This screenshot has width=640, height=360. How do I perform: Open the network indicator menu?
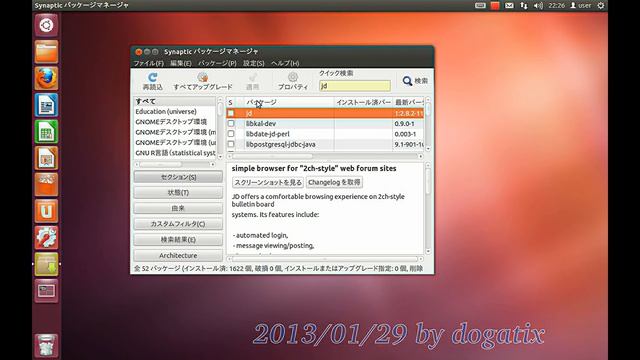click(x=524, y=5)
